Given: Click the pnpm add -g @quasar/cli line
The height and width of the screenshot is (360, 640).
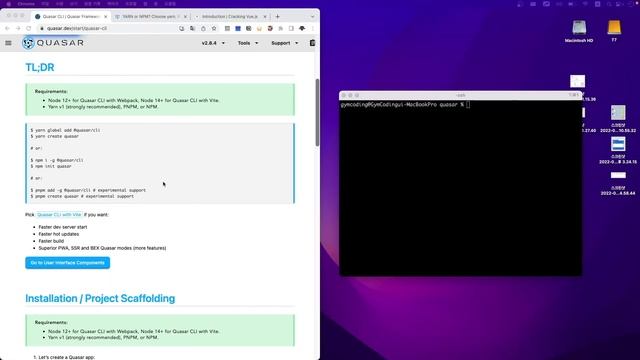Looking at the screenshot, I should pos(88,190).
